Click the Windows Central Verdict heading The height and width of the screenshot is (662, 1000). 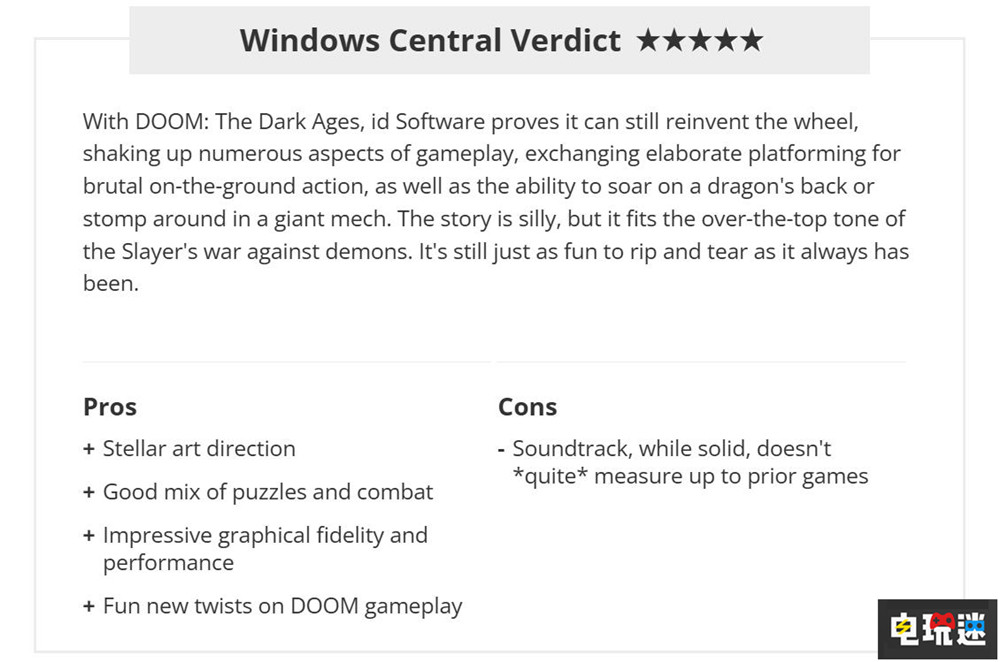(430, 41)
